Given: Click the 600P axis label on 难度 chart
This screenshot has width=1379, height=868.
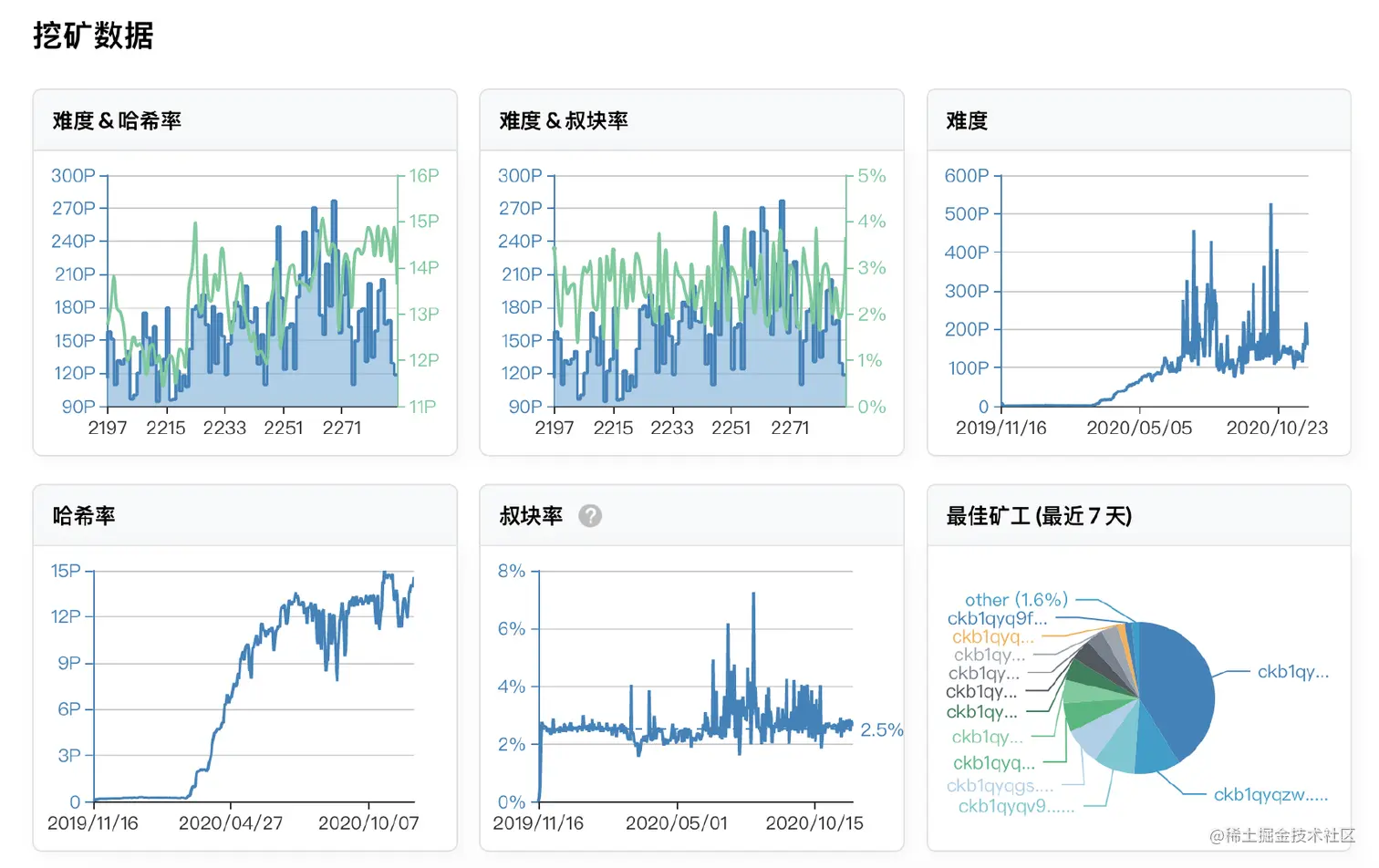Looking at the screenshot, I should pos(966,176).
